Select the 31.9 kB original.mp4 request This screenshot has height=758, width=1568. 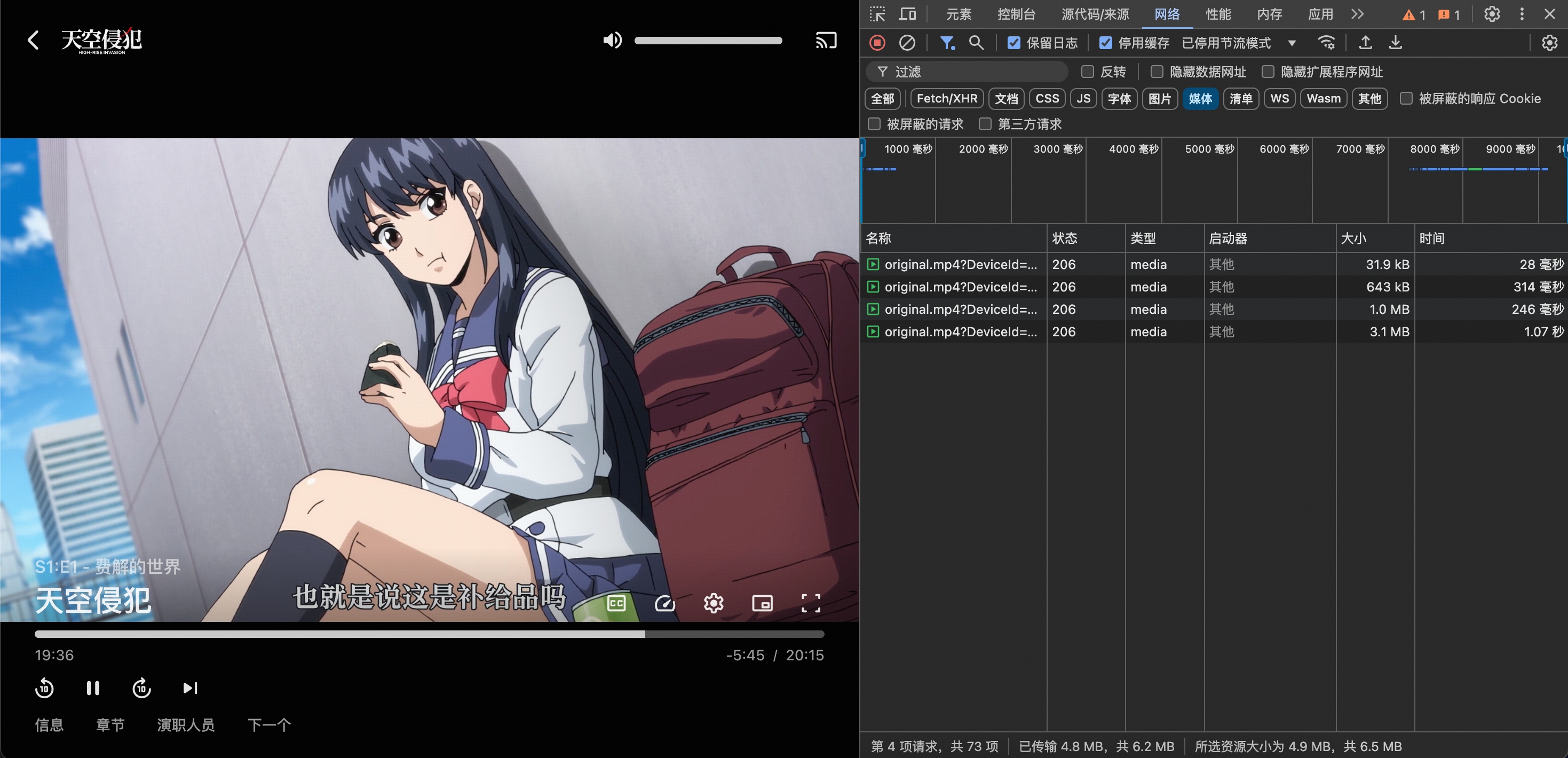pyautogui.click(x=1214, y=264)
